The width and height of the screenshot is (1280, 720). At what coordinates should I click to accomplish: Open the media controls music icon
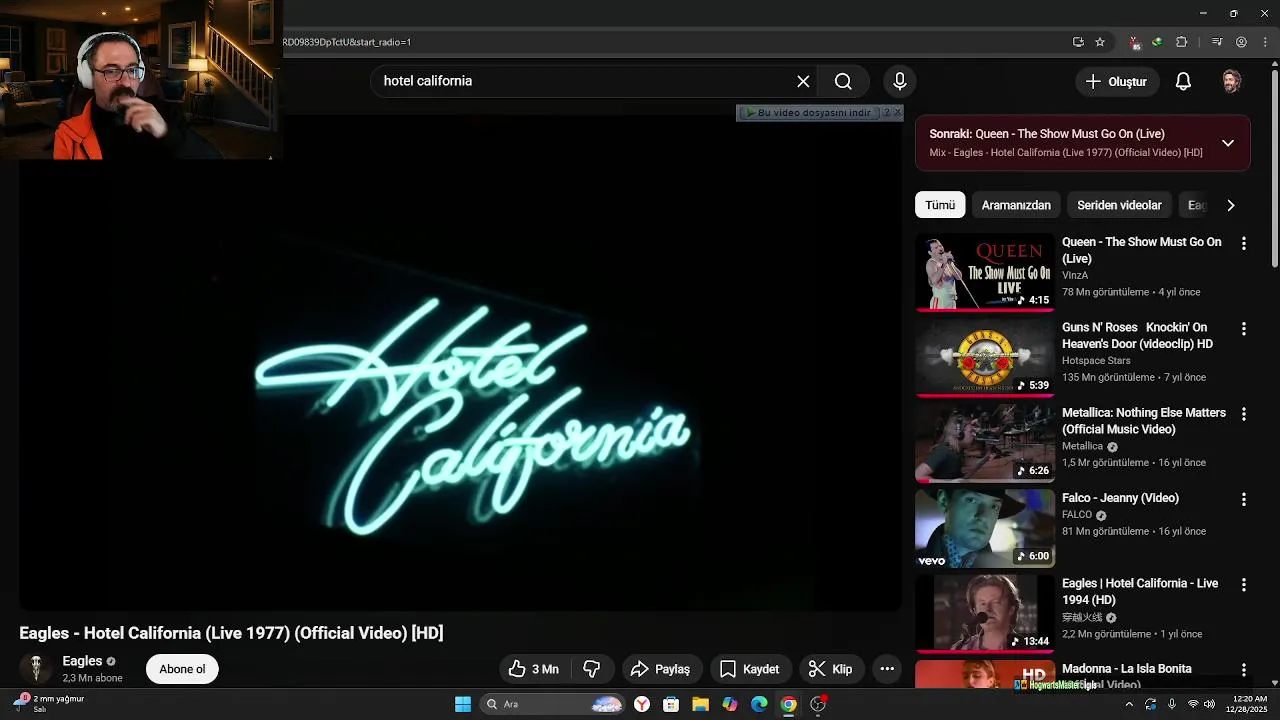click(1217, 42)
